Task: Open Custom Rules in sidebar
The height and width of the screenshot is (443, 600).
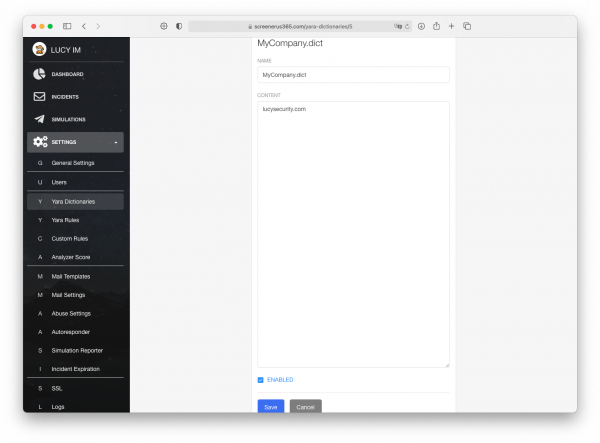Action: click(75, 238)
